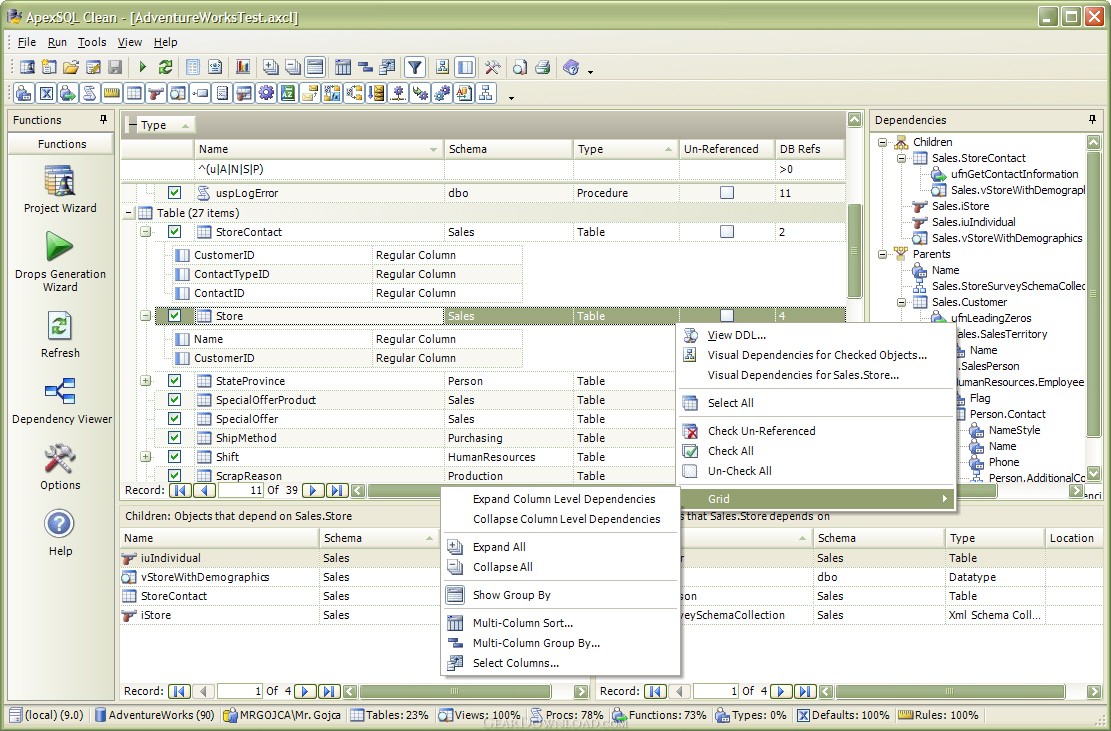Screen dimensions: 1111x731
Task: Click the green run arrow in toolbar
Action: pyautogui.click(x=142, y=67)
